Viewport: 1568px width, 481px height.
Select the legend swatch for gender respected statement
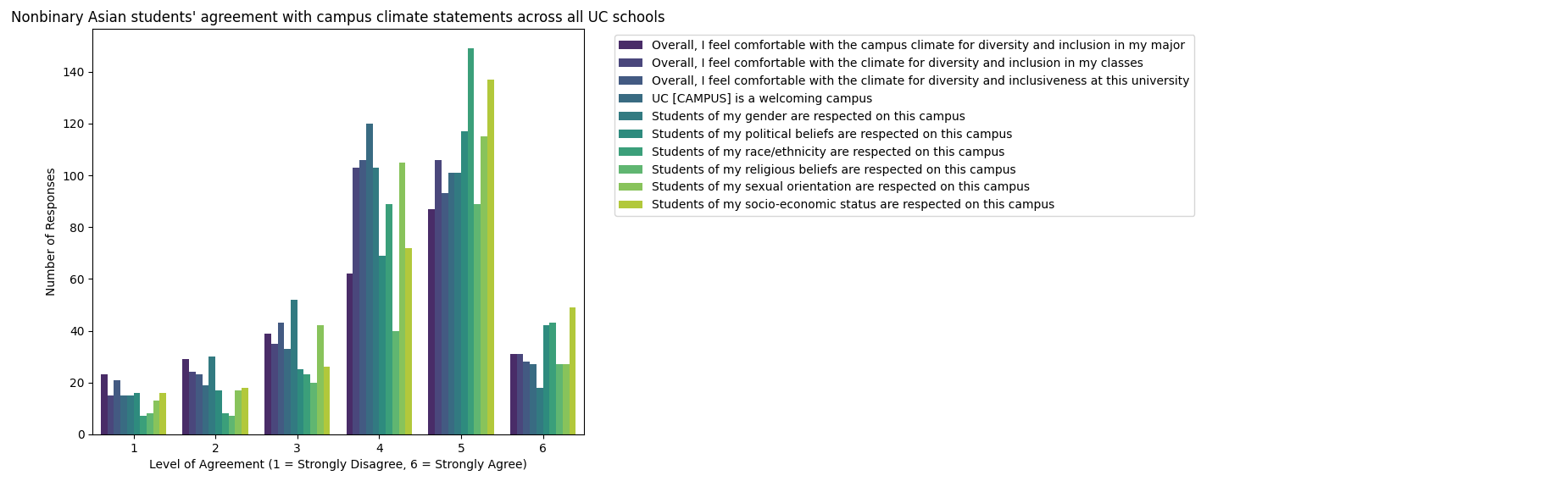(631, 116)
